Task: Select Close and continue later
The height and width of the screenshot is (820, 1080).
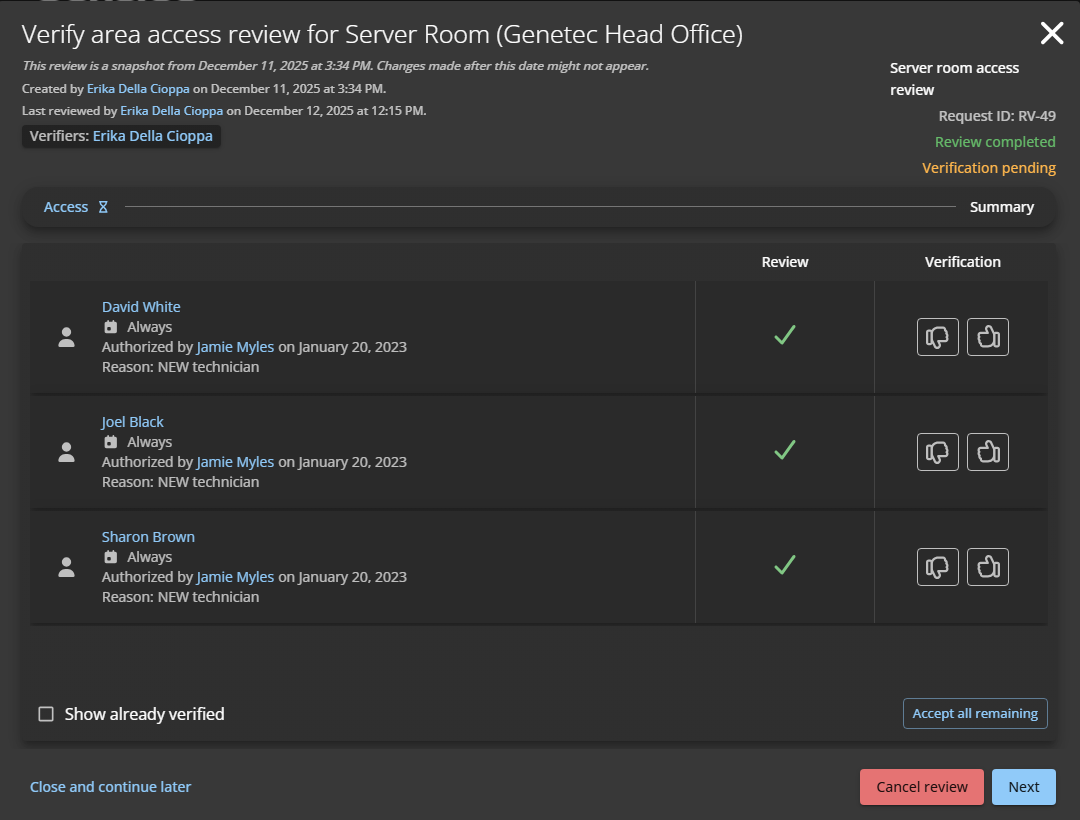Action: [x=110, y=787]
